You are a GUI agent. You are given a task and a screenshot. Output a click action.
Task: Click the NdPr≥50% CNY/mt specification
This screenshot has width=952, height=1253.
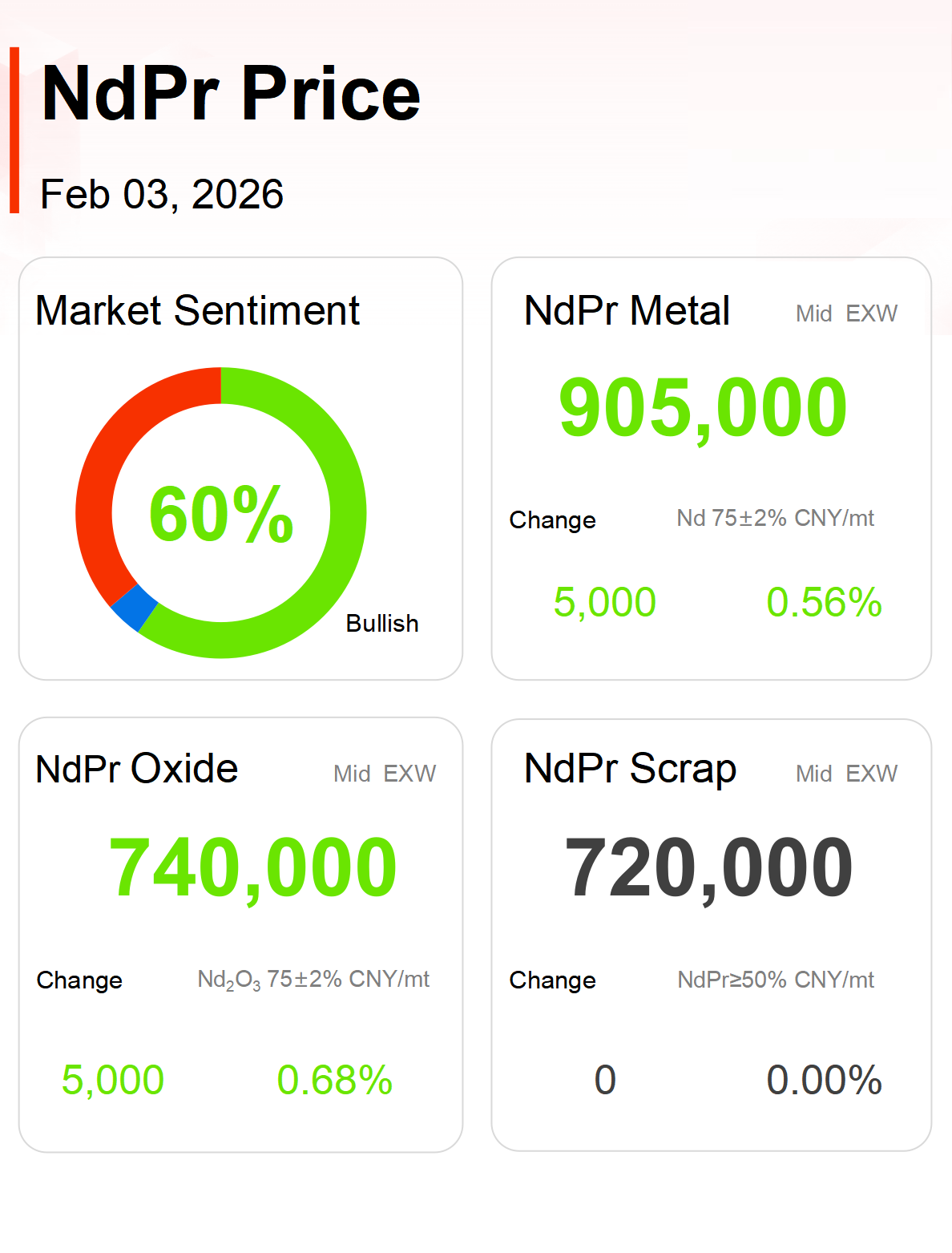point(775,980)
